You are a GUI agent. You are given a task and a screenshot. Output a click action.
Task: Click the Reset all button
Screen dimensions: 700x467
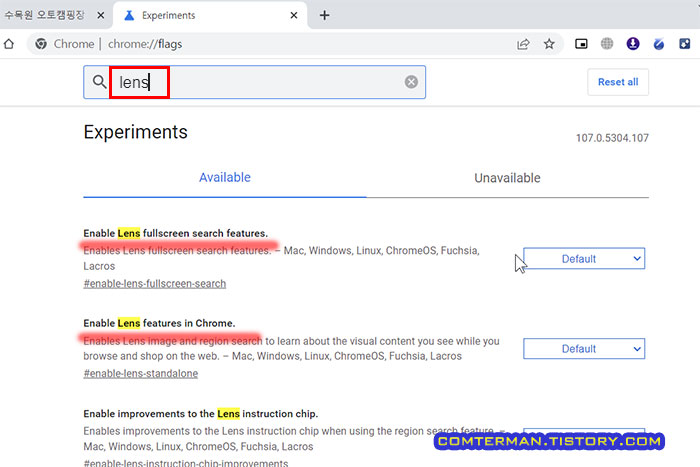tap(618, 82)
